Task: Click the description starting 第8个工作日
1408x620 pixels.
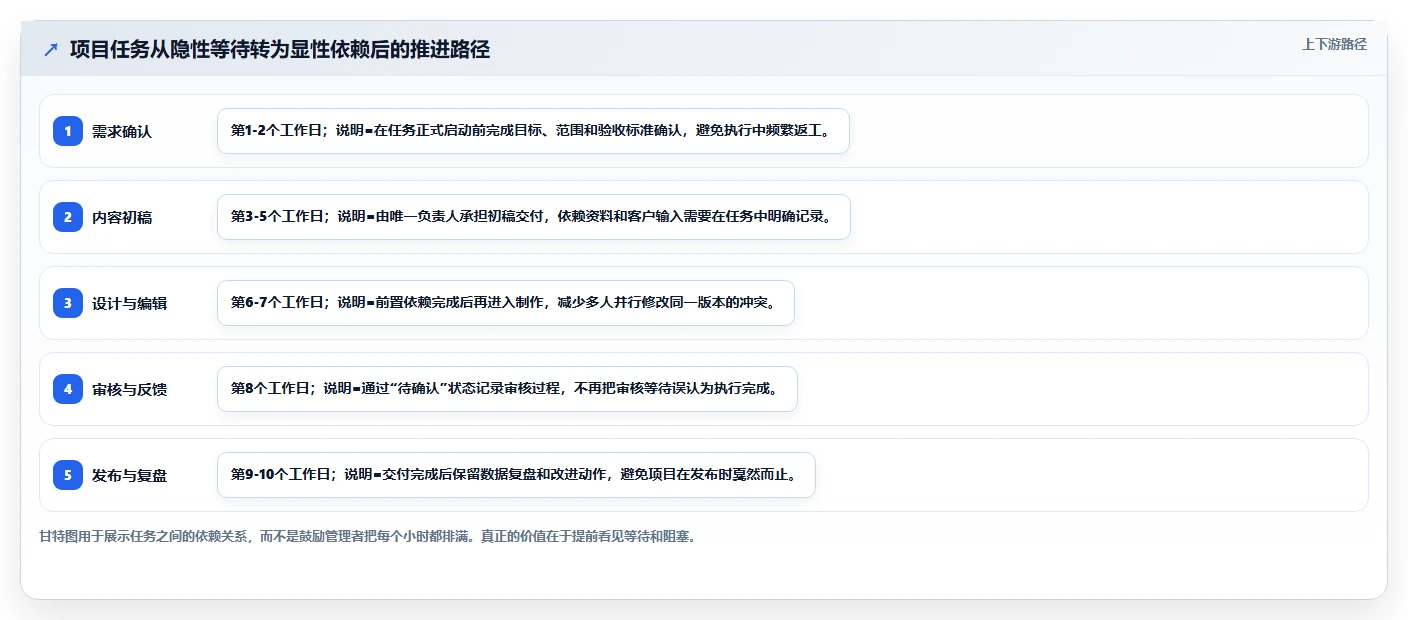Action: click(x=507, y=389)
